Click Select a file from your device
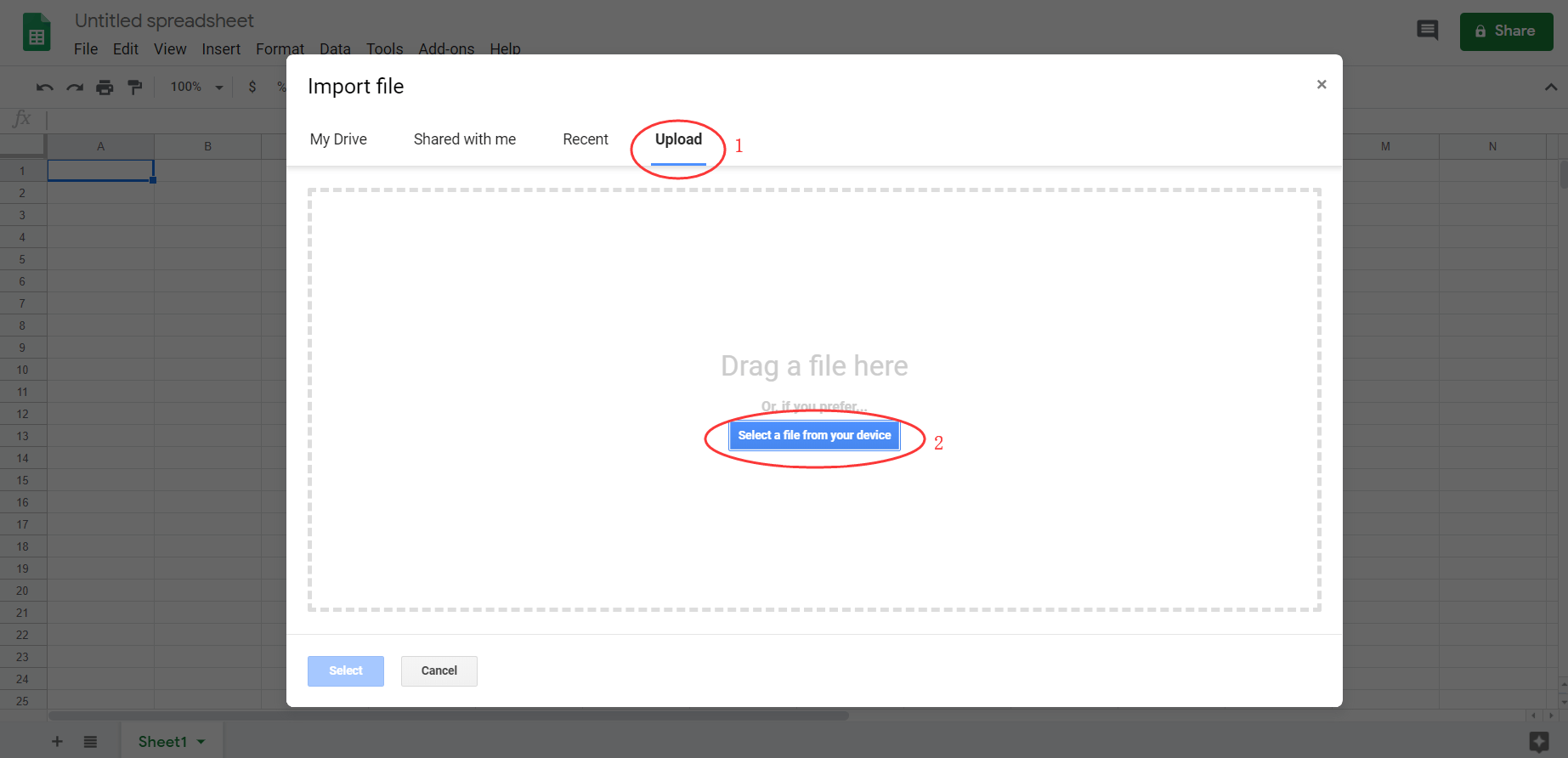 tap(814, 435)
